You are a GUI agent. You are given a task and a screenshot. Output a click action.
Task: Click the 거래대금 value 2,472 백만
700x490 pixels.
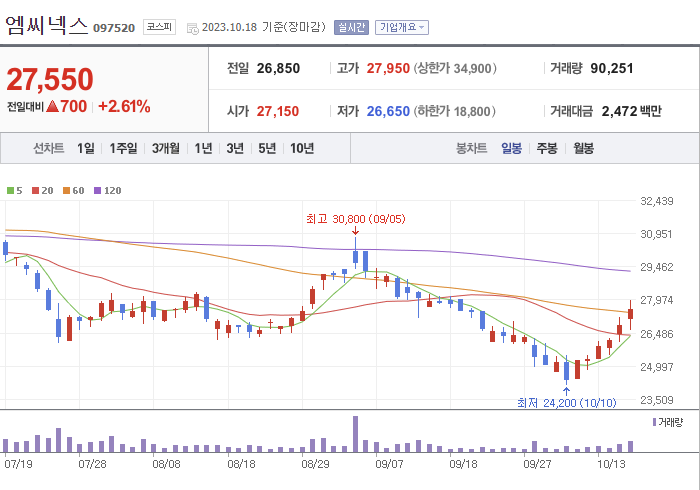click(x=631, y=111)
